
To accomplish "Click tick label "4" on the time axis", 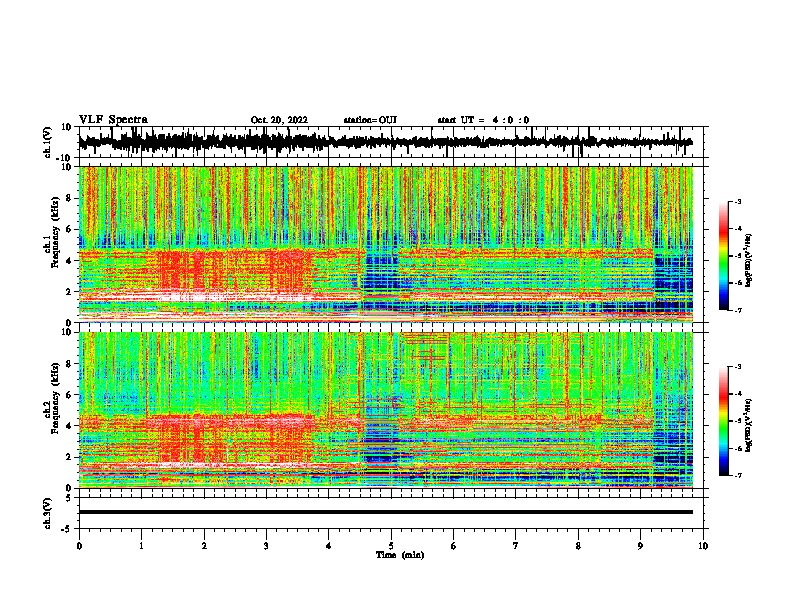I will (329, 546).
